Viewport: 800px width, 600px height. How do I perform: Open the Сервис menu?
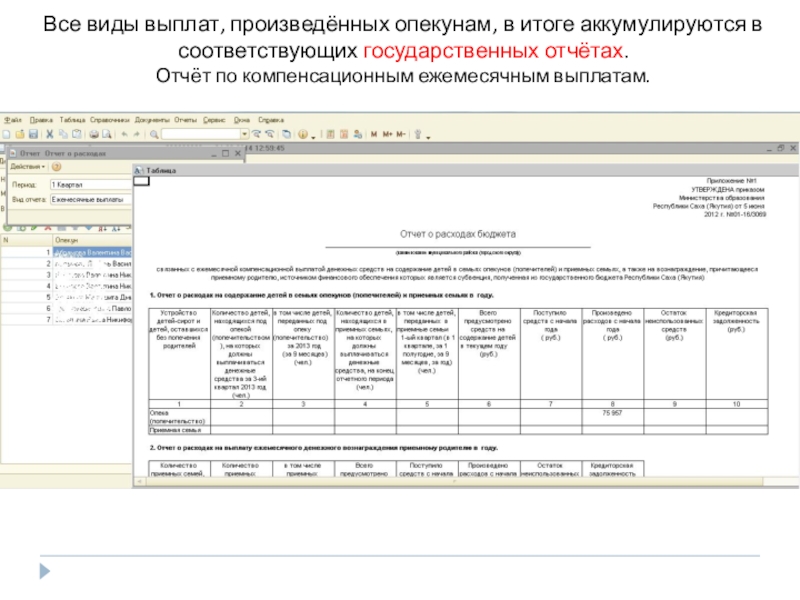[214, 120]
